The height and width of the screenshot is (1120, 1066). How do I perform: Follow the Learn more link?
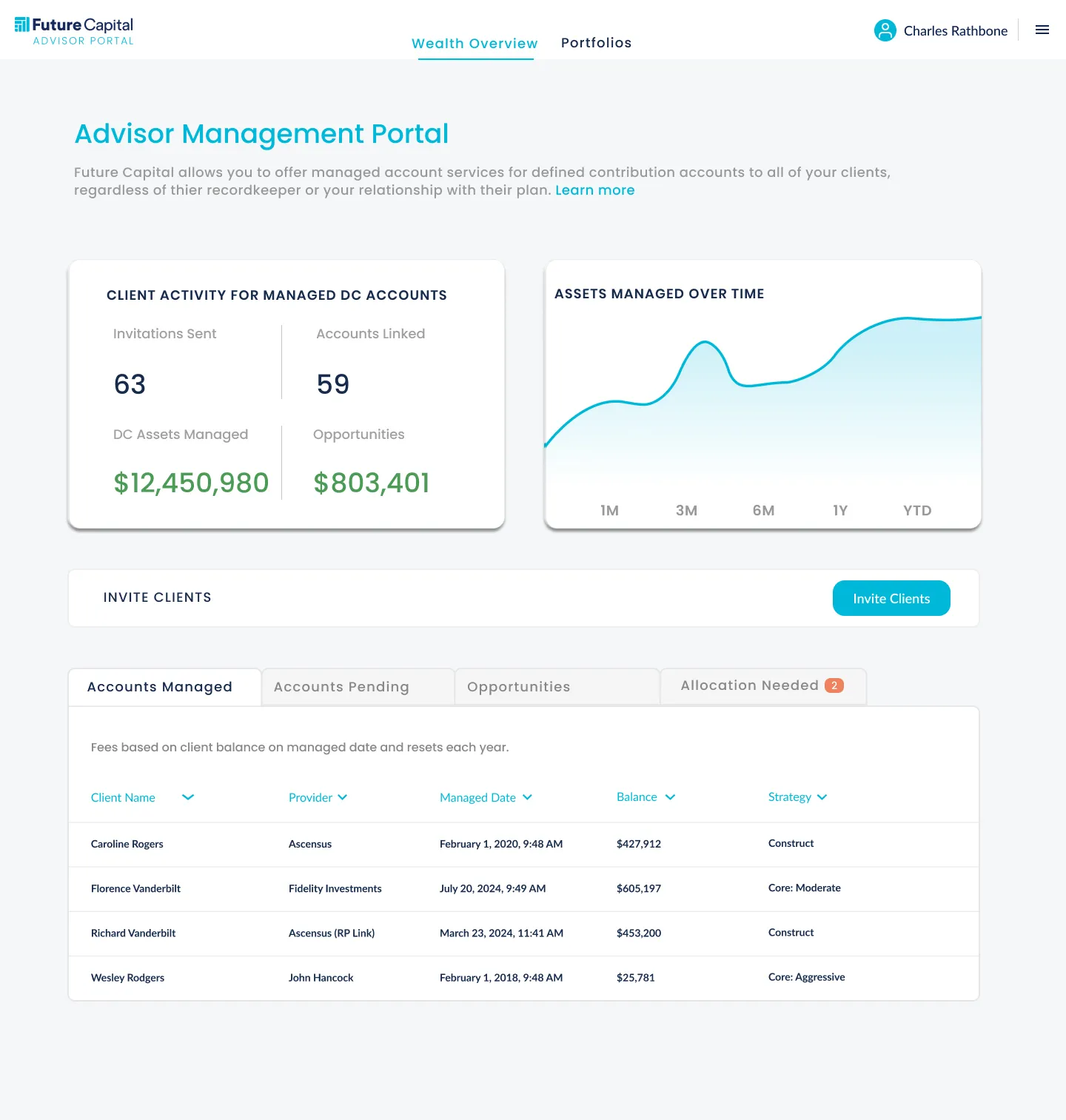(595, 190)
